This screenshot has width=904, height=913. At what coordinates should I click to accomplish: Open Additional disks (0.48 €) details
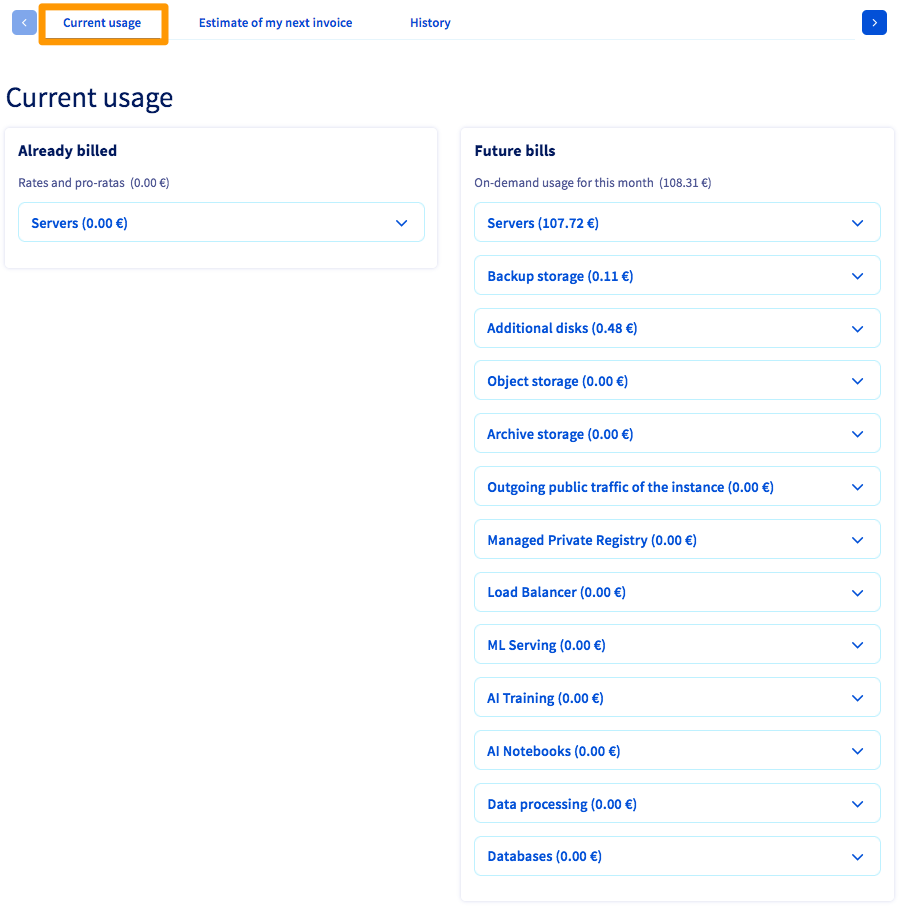click(x=677, y=328)
